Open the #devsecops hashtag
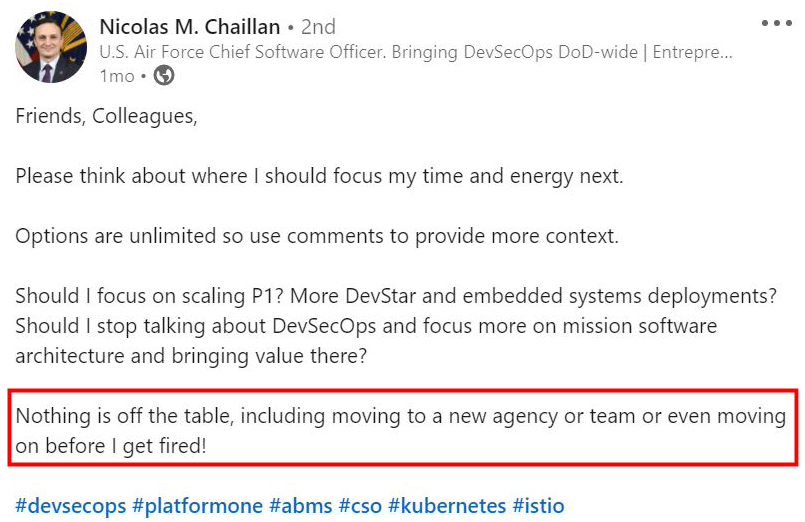Screen dimensions: 805x522 click(x=69, y=505)
